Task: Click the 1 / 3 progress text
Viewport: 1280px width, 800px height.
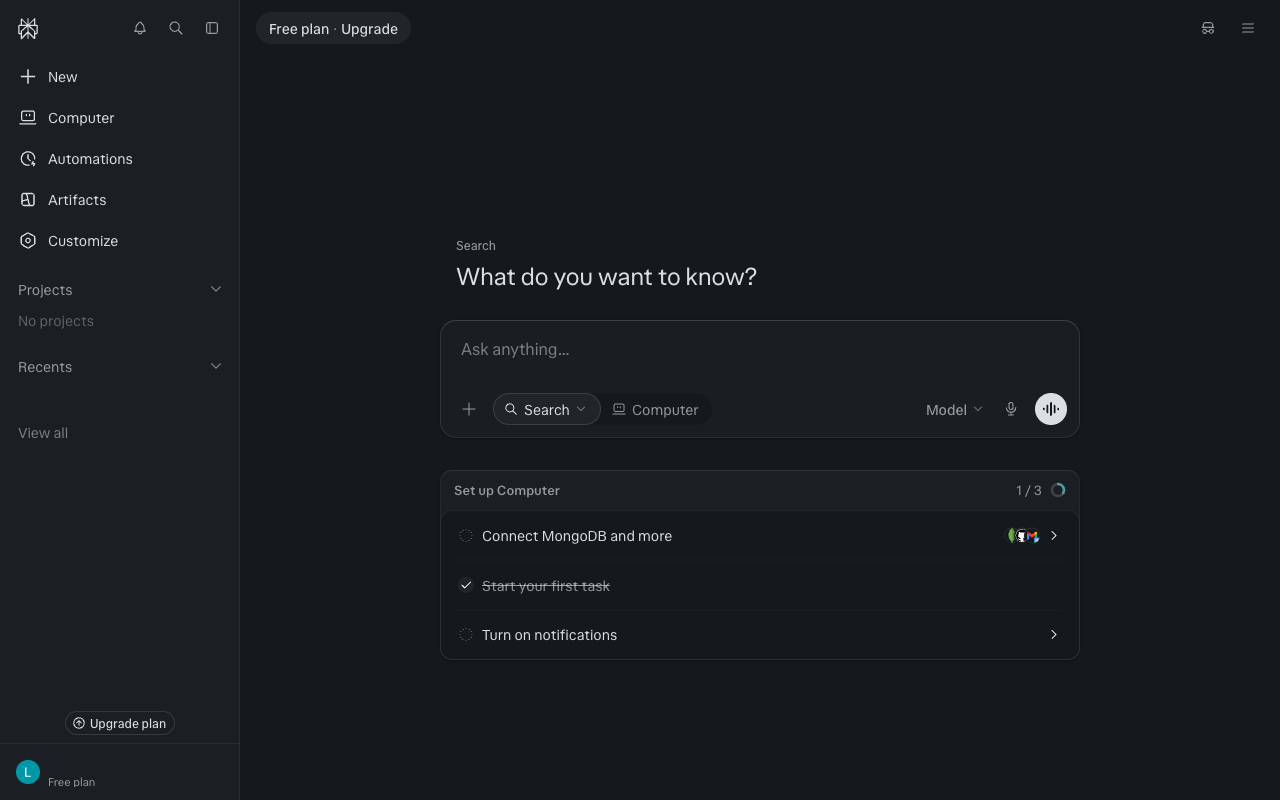Action: pos(1029,490)
